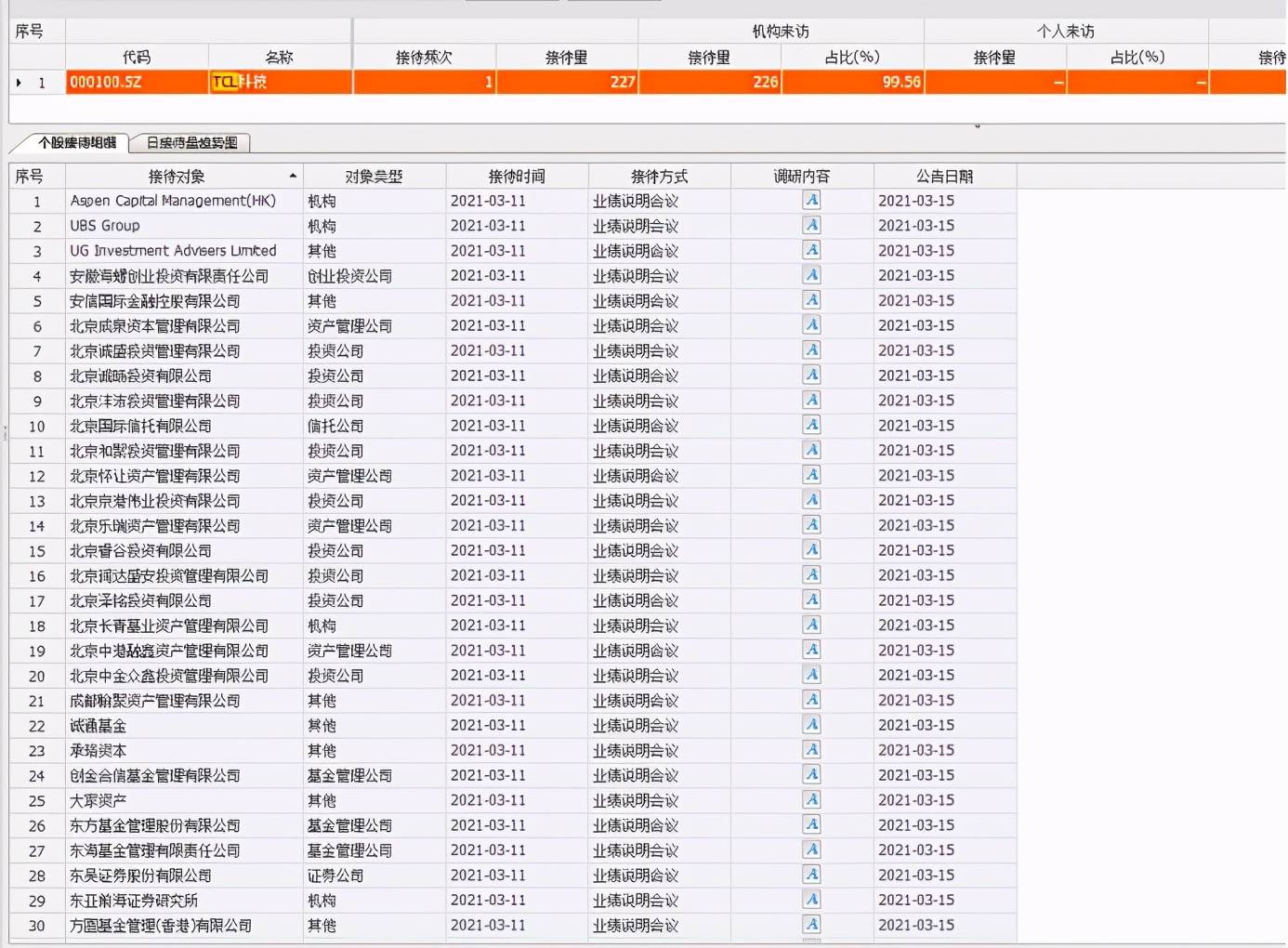
Task: Select stock code cell 000100.SZ
Action: pos(137,82)
